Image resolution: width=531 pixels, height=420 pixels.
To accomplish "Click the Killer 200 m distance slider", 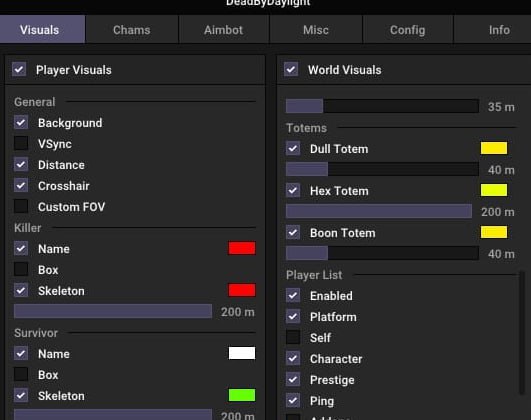I will (113, 311).
